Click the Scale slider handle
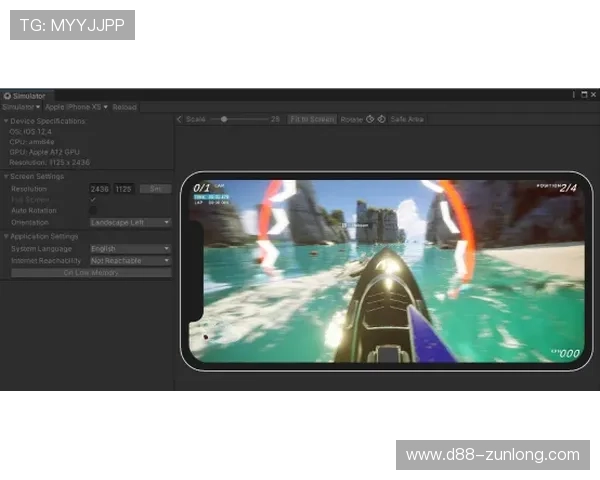600x480 pixels. pos(224,119)
